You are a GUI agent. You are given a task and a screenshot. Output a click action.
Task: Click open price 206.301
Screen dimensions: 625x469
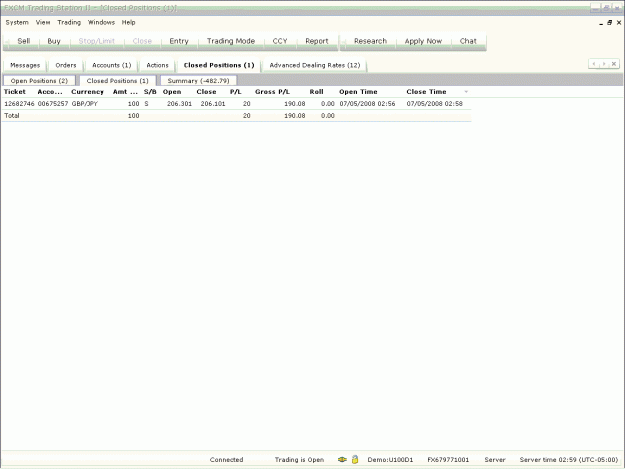click(179, 104)
